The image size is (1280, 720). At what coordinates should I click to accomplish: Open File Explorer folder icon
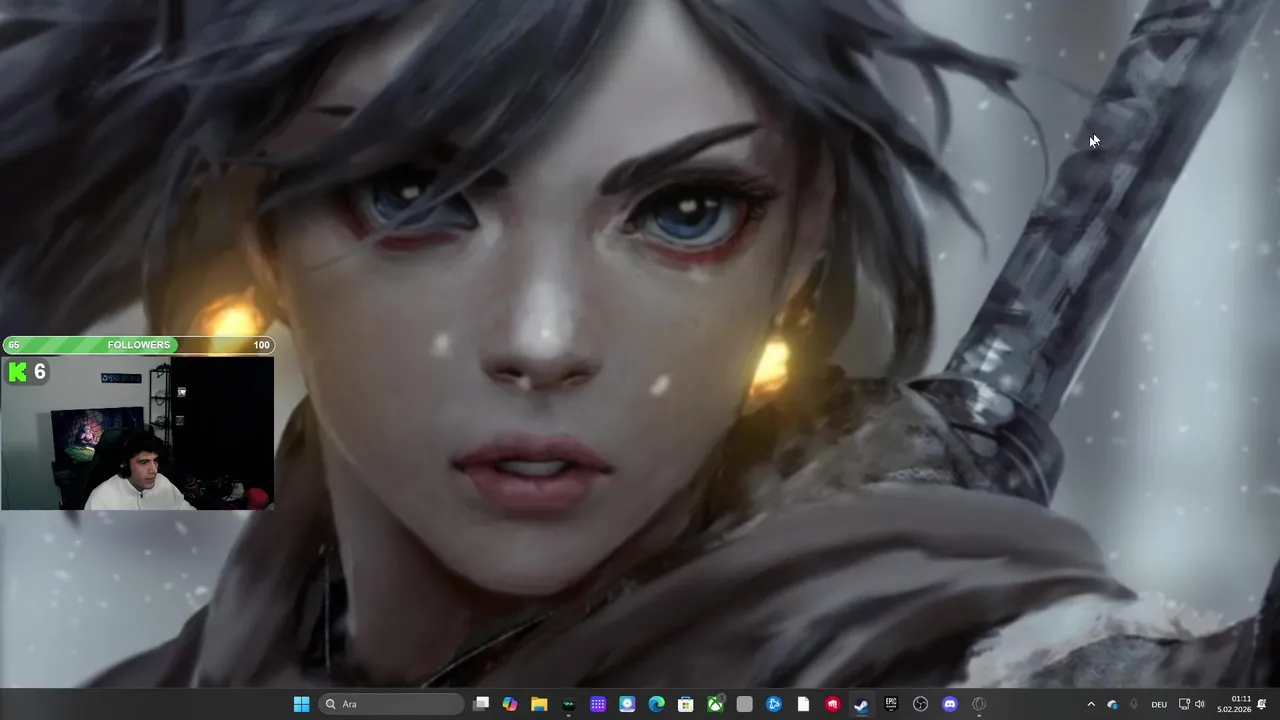click(x=539, y=704)
